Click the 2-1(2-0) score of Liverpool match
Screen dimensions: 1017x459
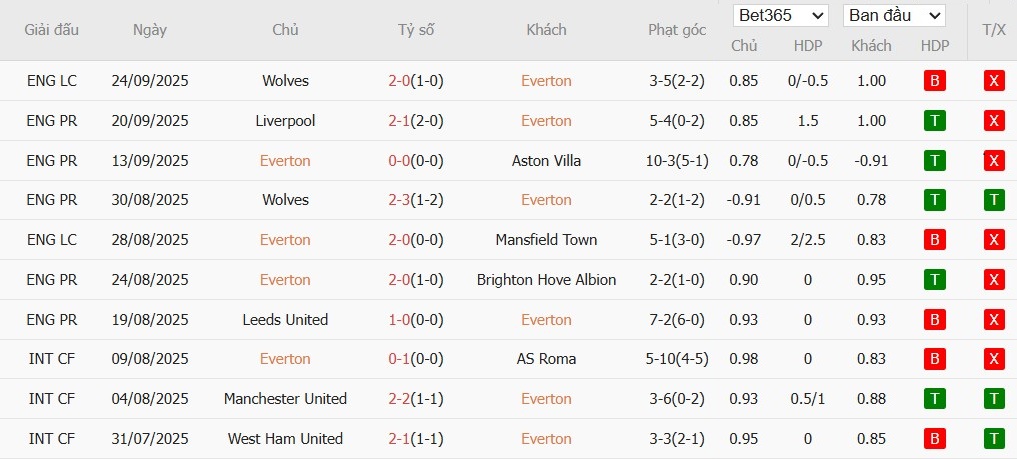pos(416,121)
